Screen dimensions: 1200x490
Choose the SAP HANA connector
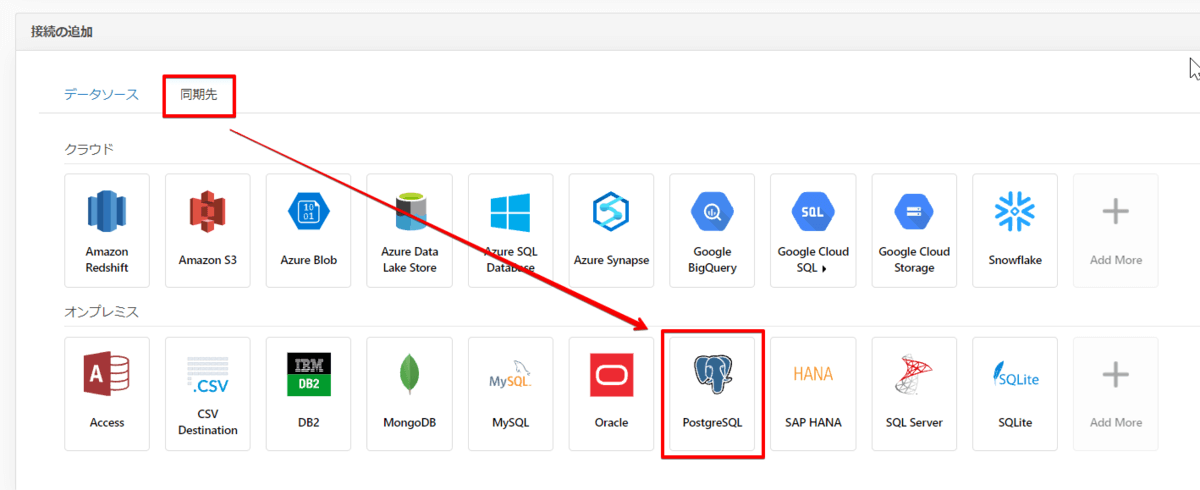click(813, 394)
